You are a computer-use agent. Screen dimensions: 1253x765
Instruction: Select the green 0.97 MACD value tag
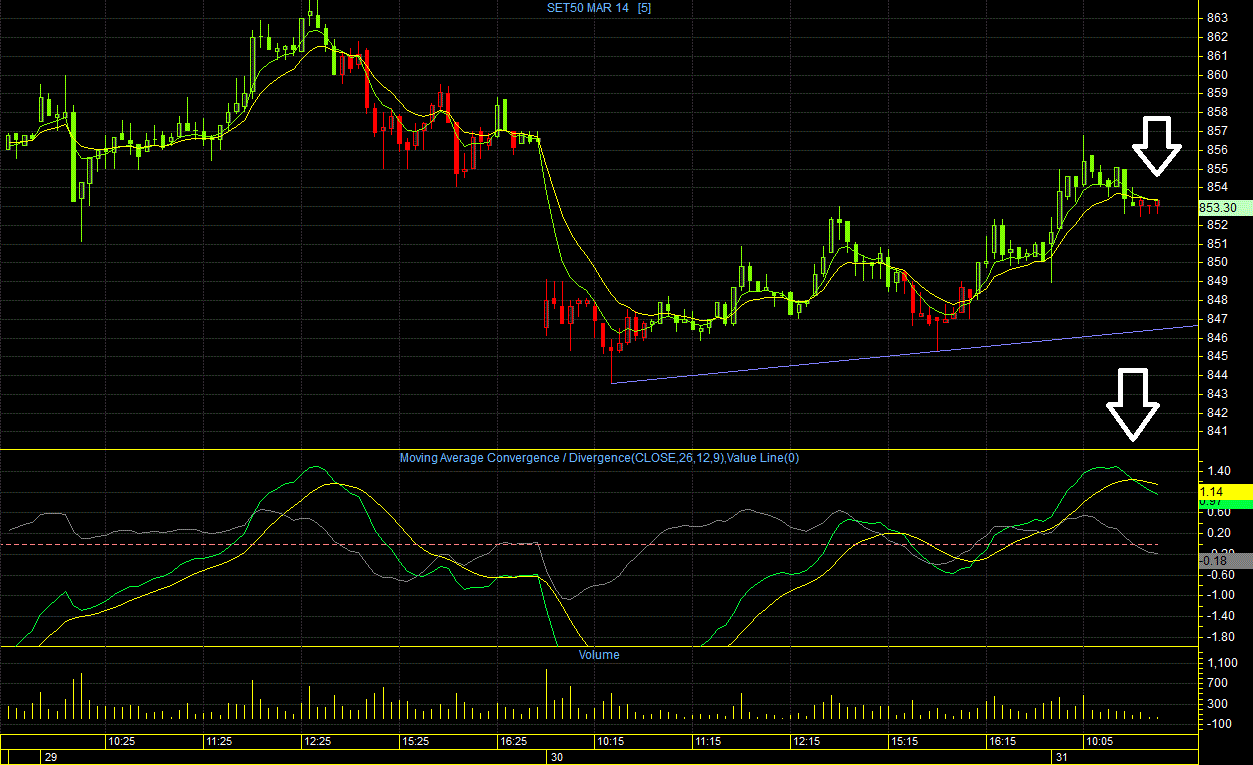tap(1224, 502)
